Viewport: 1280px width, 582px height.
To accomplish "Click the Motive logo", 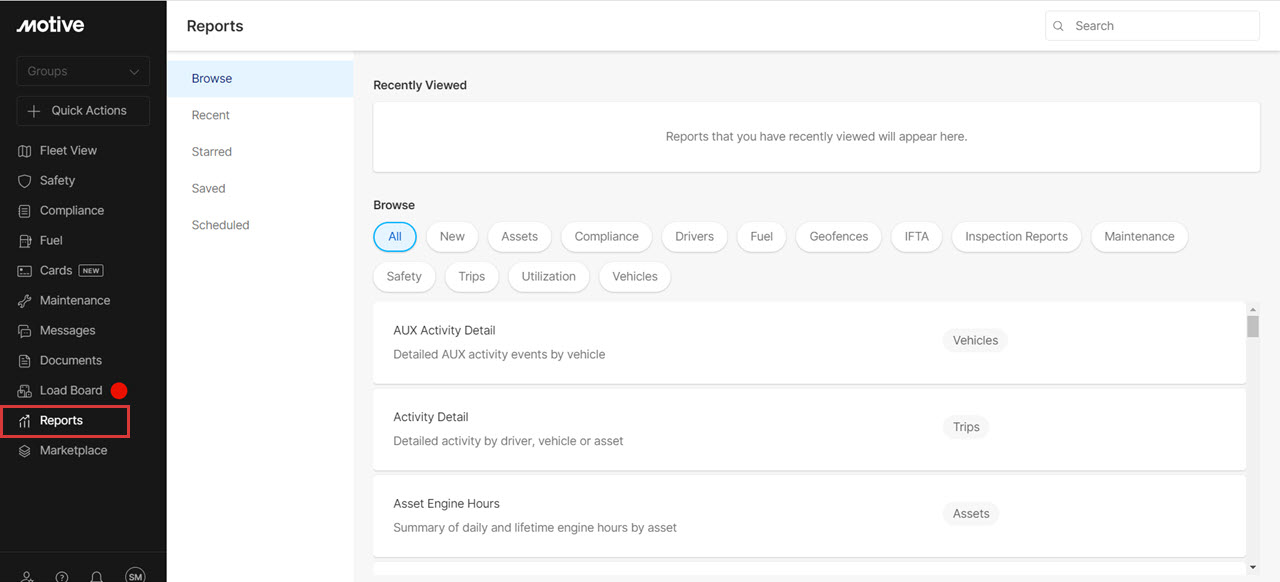I will 50,25.
